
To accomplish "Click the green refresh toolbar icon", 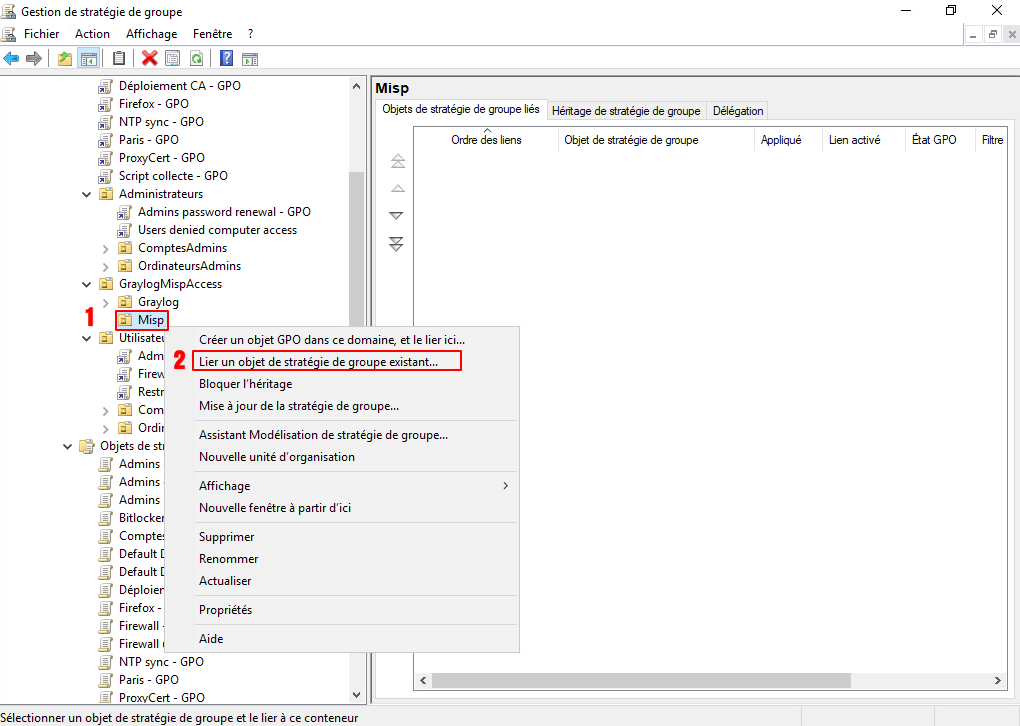I will pyautogui.click(x=196, y=58).
